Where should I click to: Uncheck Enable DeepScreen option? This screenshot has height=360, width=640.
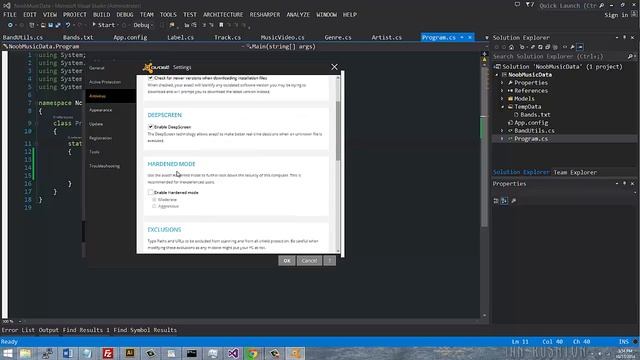[150, 127]
